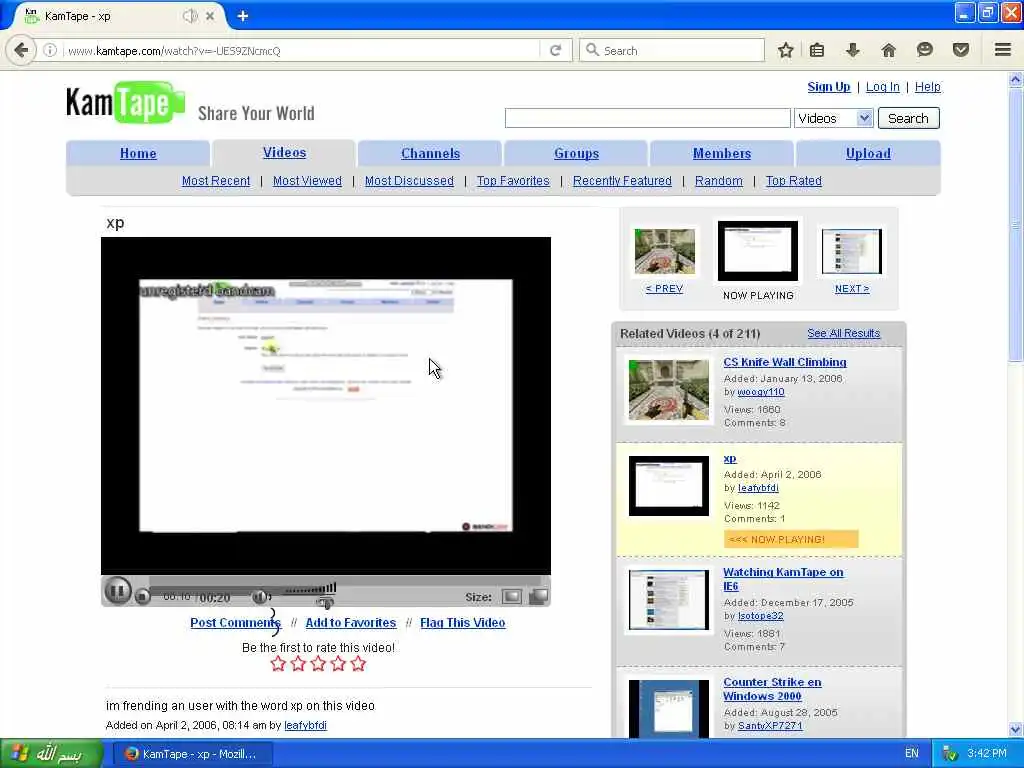Click the Help link
1024x768 pixels.
pyautogui.click(x=927, y=87)
